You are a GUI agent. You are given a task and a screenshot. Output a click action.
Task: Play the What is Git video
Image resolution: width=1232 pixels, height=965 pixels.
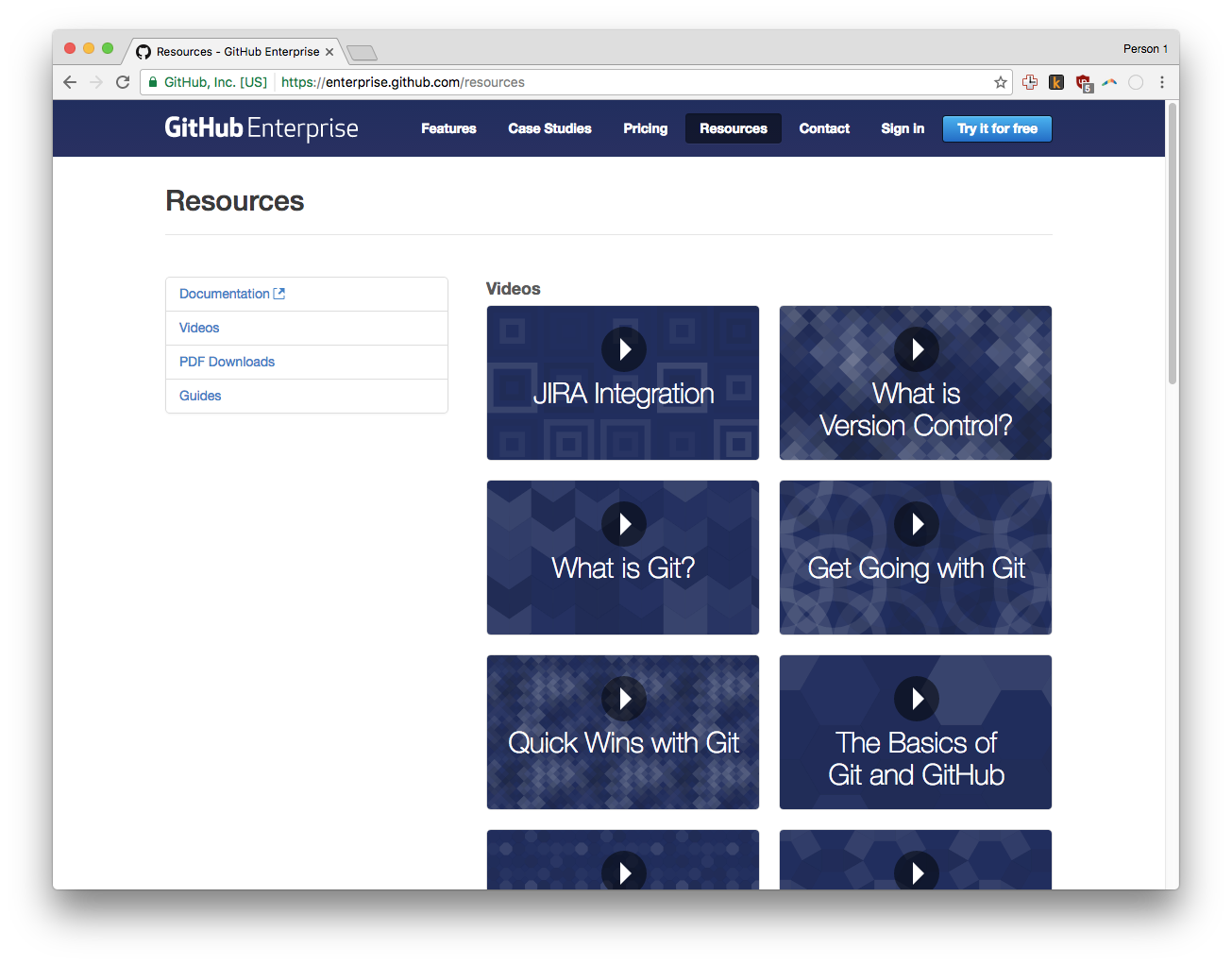[x=624, y=524]
